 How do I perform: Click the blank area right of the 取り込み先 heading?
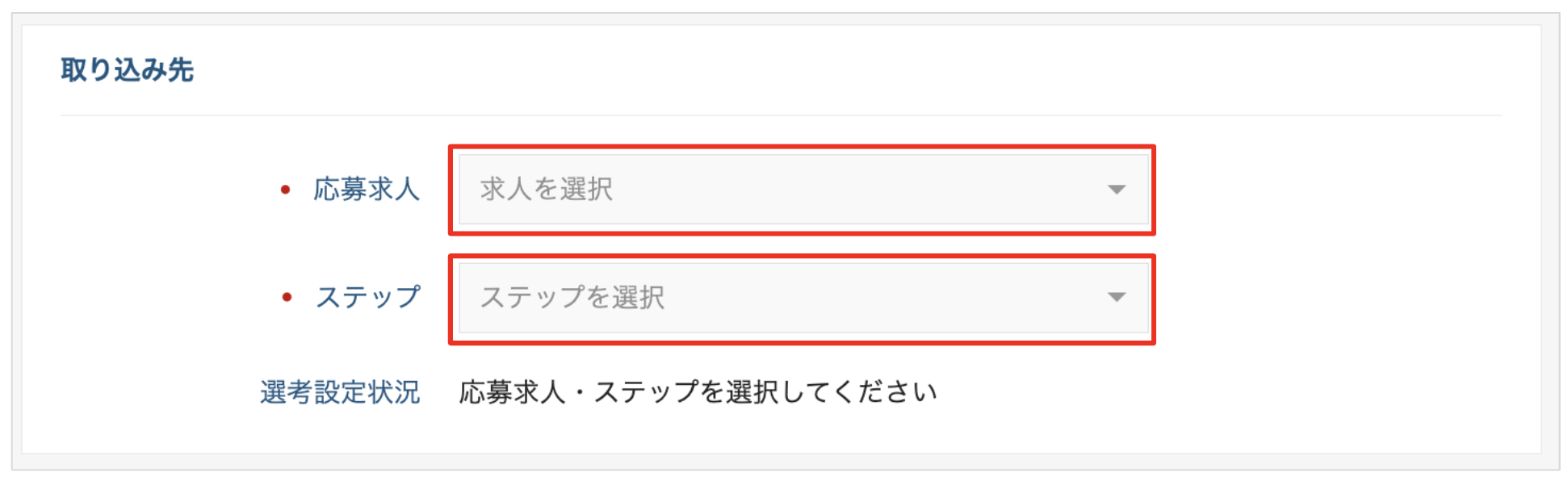807,70
